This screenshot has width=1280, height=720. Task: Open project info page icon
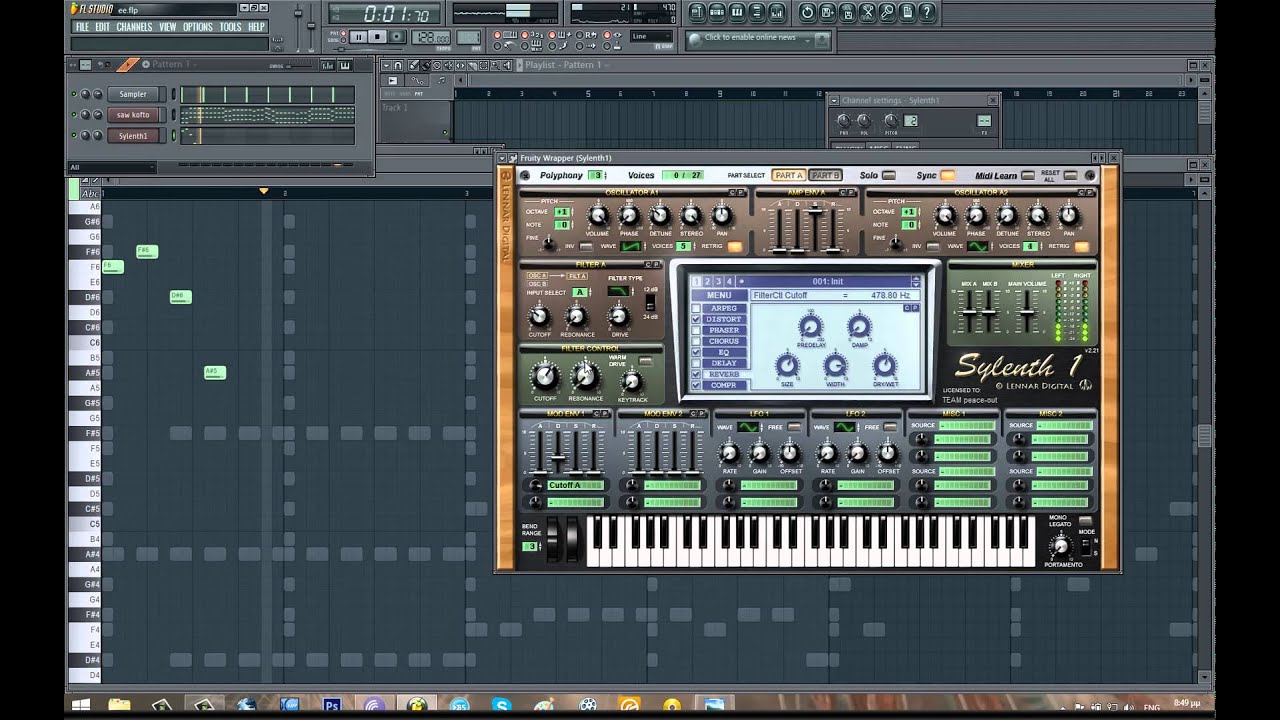click(x=908, y=12)
